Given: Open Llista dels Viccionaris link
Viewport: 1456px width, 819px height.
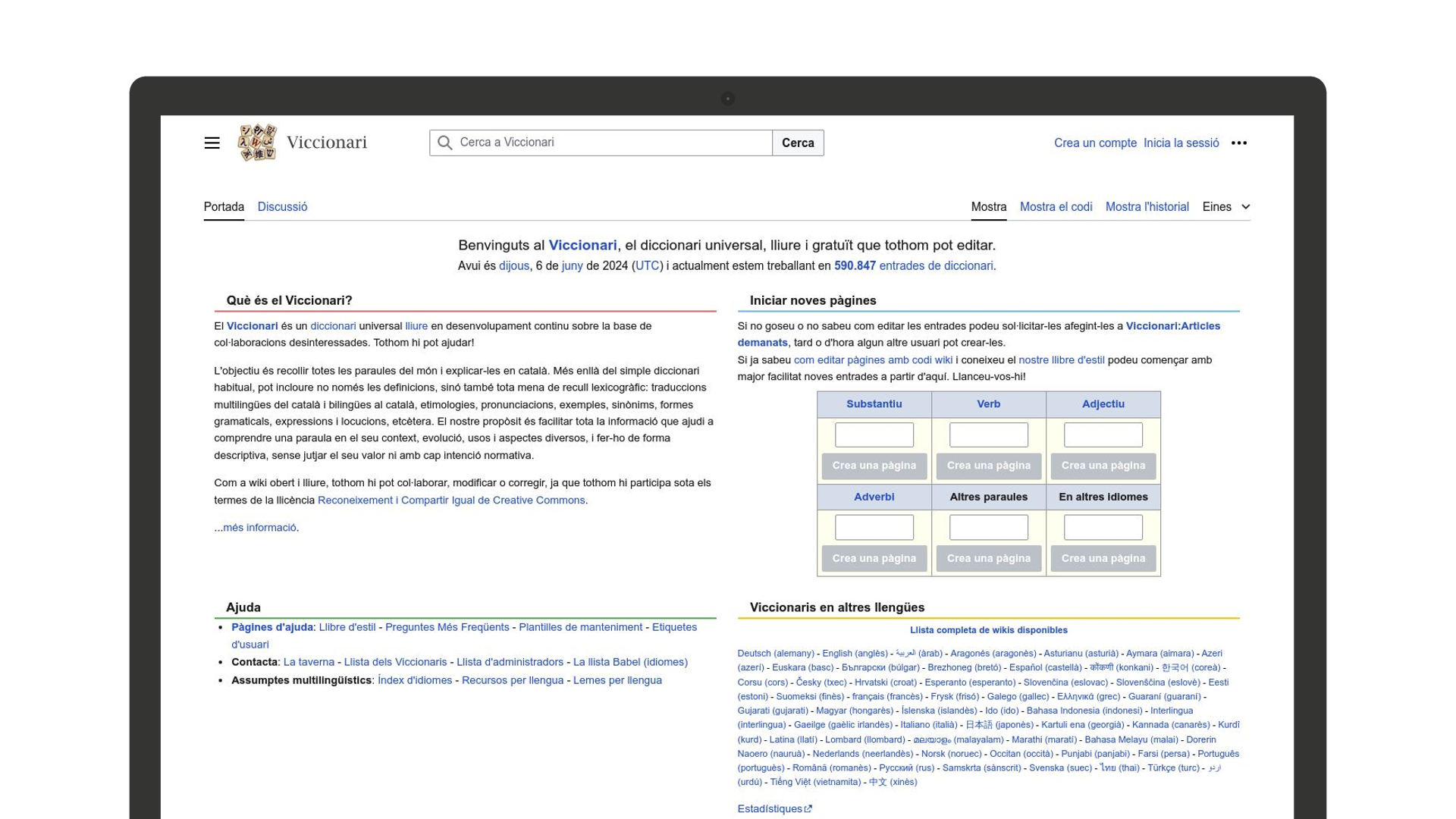Looking at the screenshot, I should coord(395,662).
